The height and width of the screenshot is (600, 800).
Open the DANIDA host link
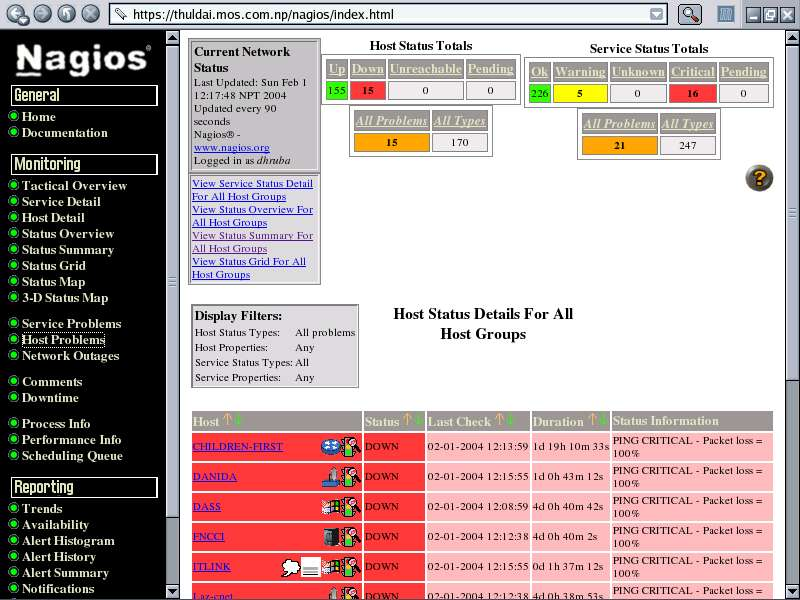click(214, 477)
